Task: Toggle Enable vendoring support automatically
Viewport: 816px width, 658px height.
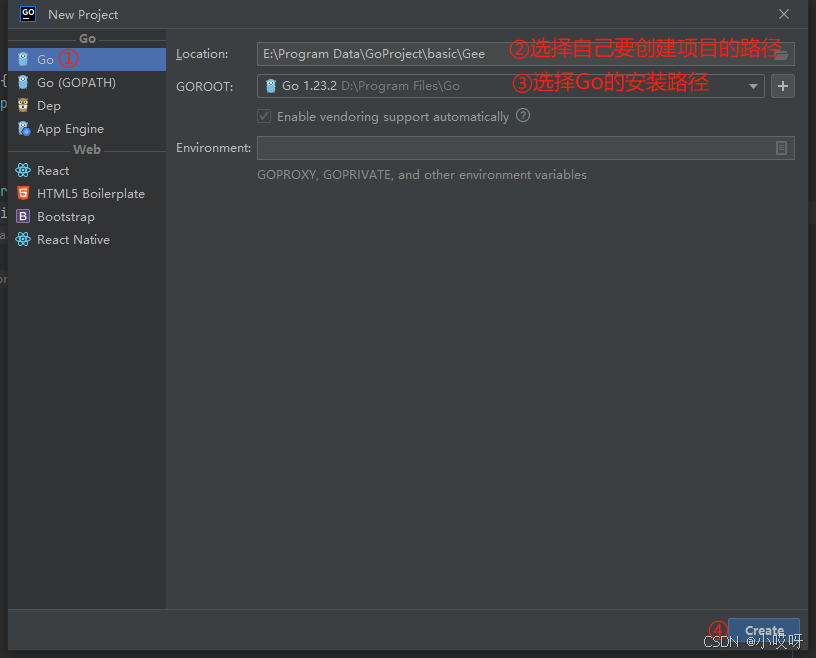Action: pos(264,116)
